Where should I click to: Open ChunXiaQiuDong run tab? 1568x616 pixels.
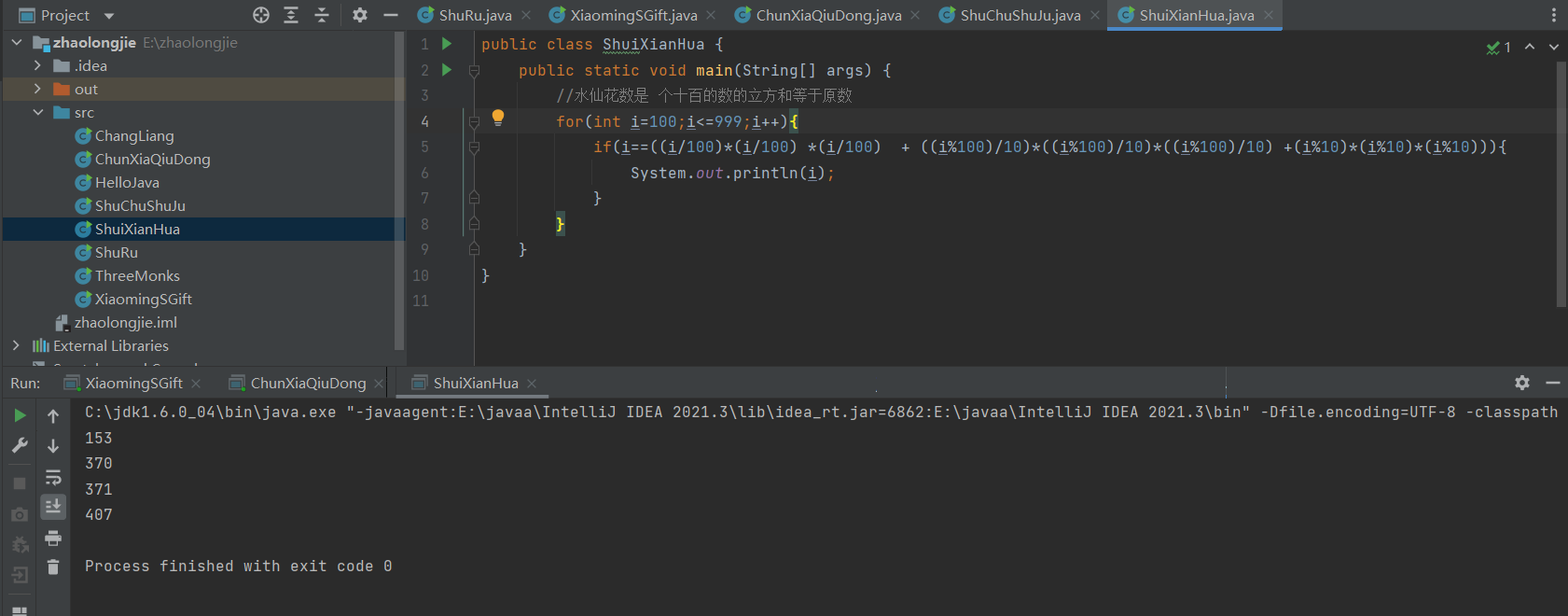[x=308, y=383]
